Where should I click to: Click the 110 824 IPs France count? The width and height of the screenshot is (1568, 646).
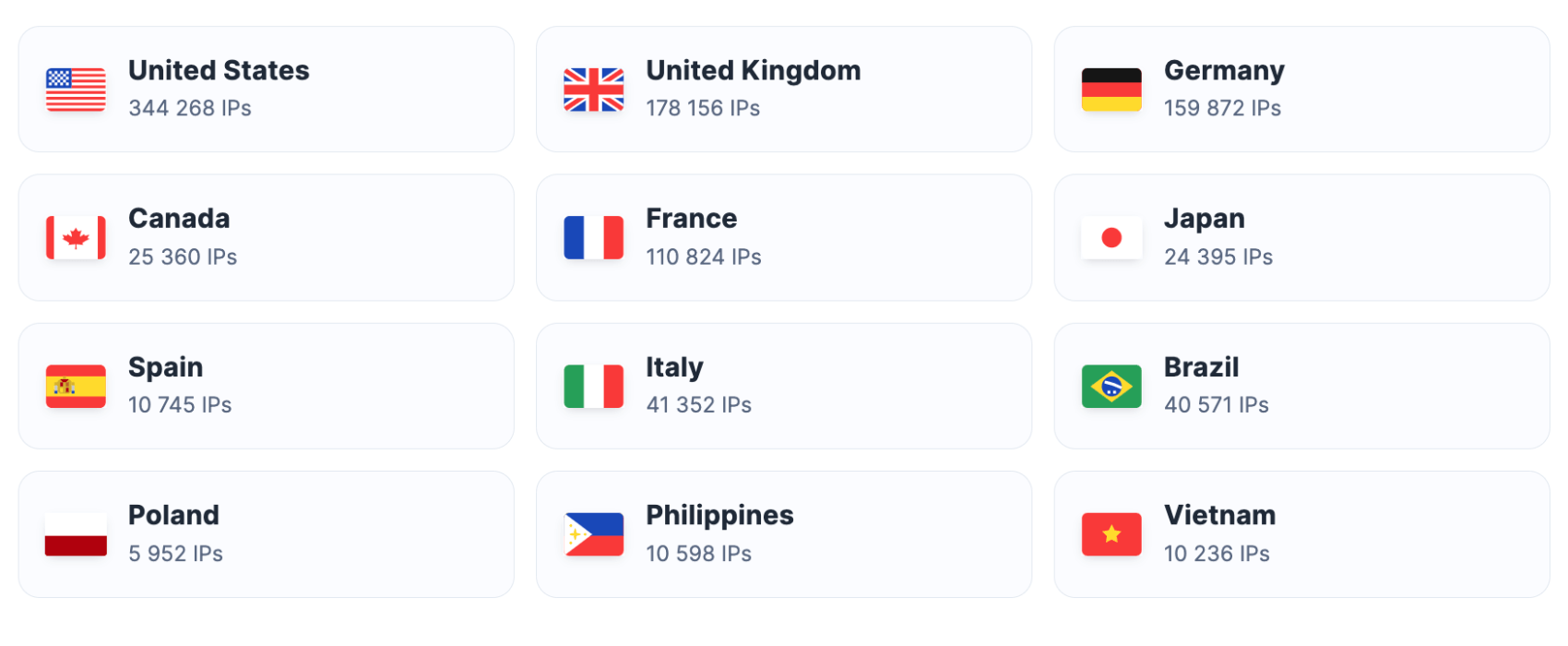point(704,257)
